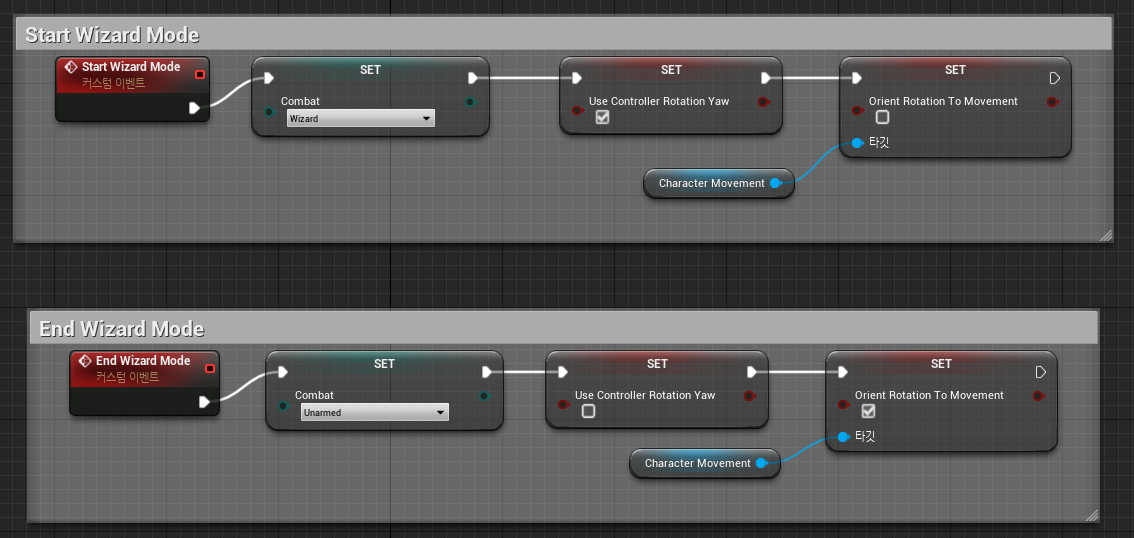The height and width of the screenshot is (538, 1134).
Task: Uncheck Use Controller Rotation Yaw in Start Wizard group
Action: (x=602, y=117)
